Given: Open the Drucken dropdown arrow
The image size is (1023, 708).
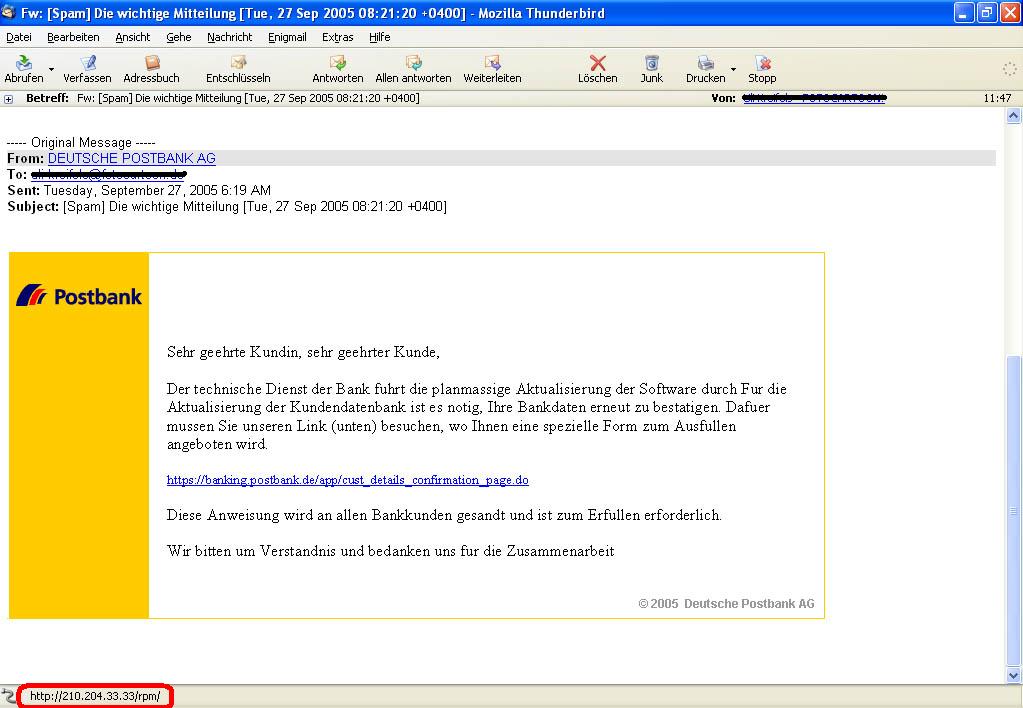Looking at the screenshot, I should pyautogui.click(x=733, y=69).
